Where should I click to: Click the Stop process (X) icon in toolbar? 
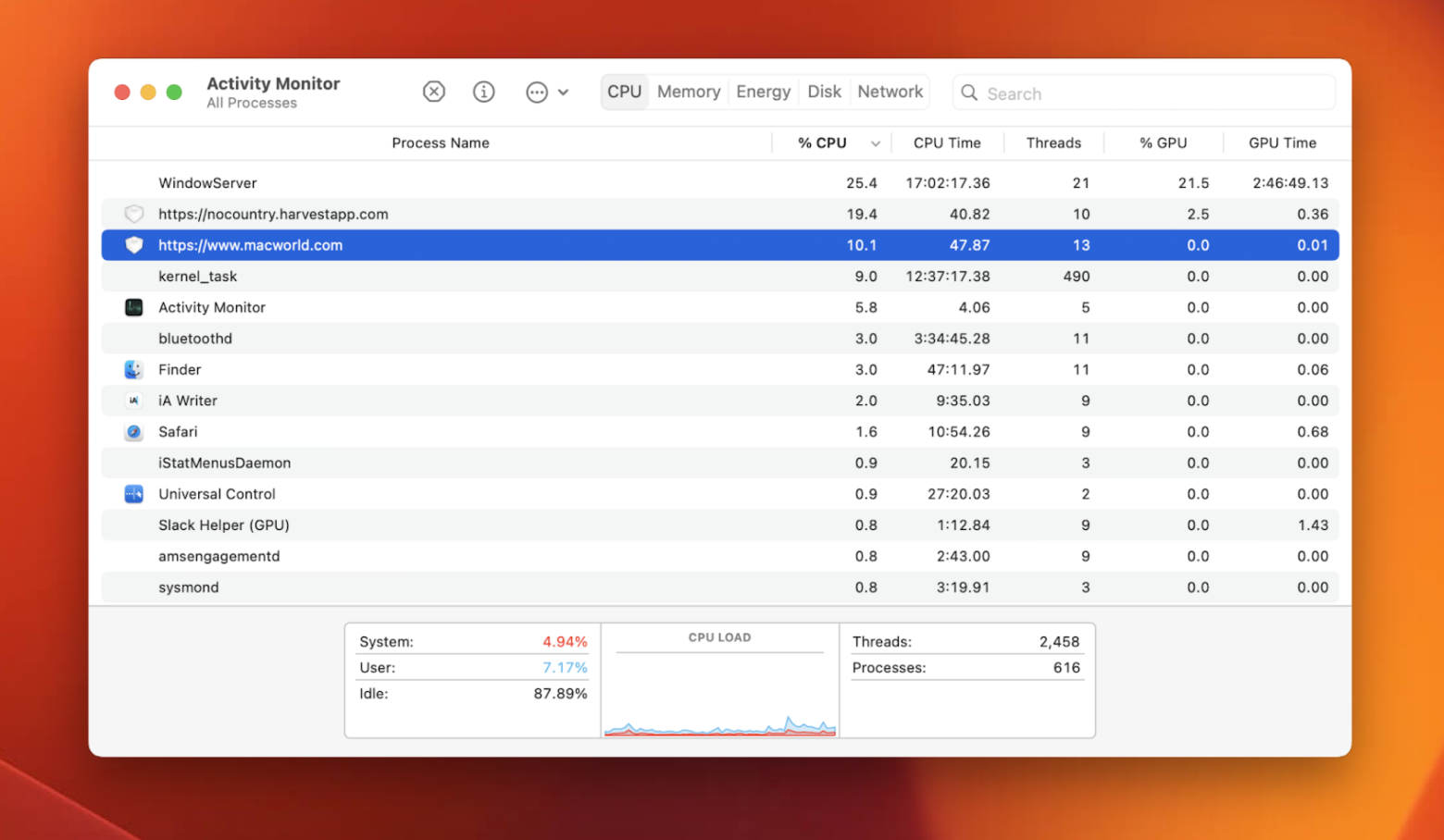[x=433, y=92]
